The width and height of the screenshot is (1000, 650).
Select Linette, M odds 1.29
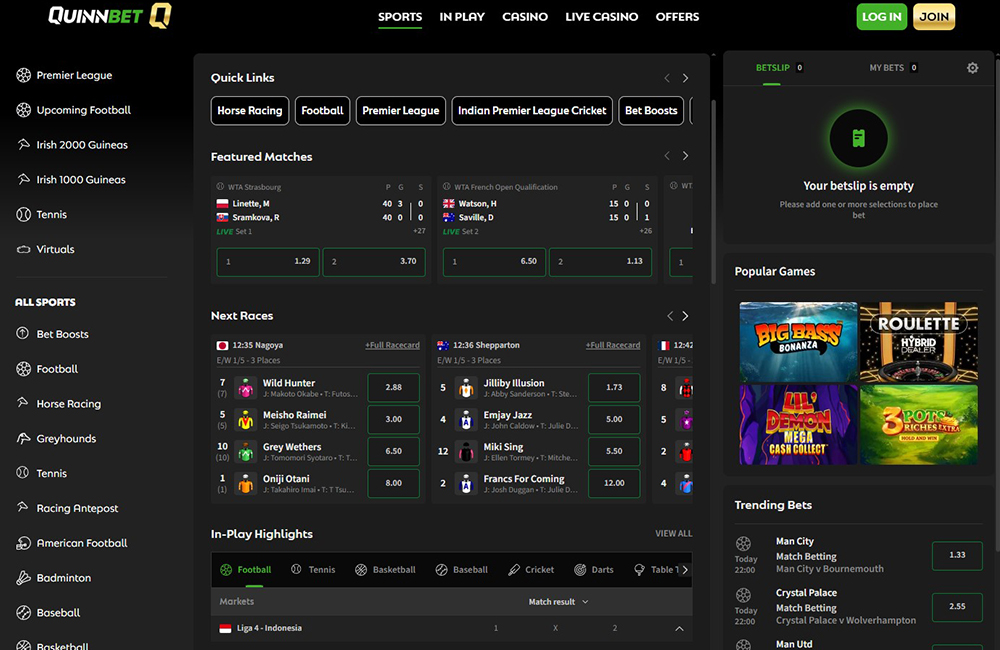pyautogui.click(x=268, y=262)
